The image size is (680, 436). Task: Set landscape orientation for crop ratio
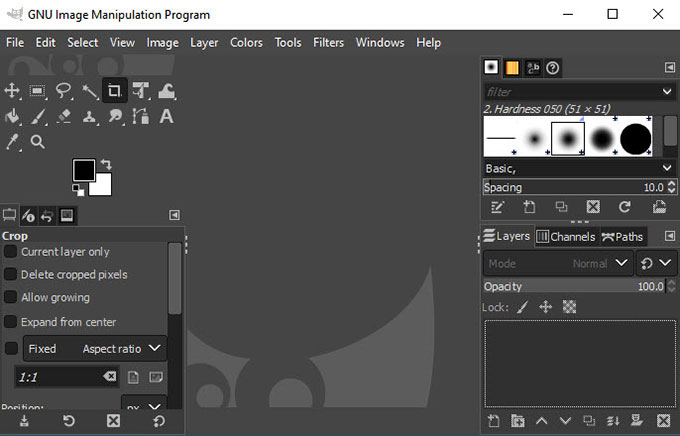pos(156,377)
